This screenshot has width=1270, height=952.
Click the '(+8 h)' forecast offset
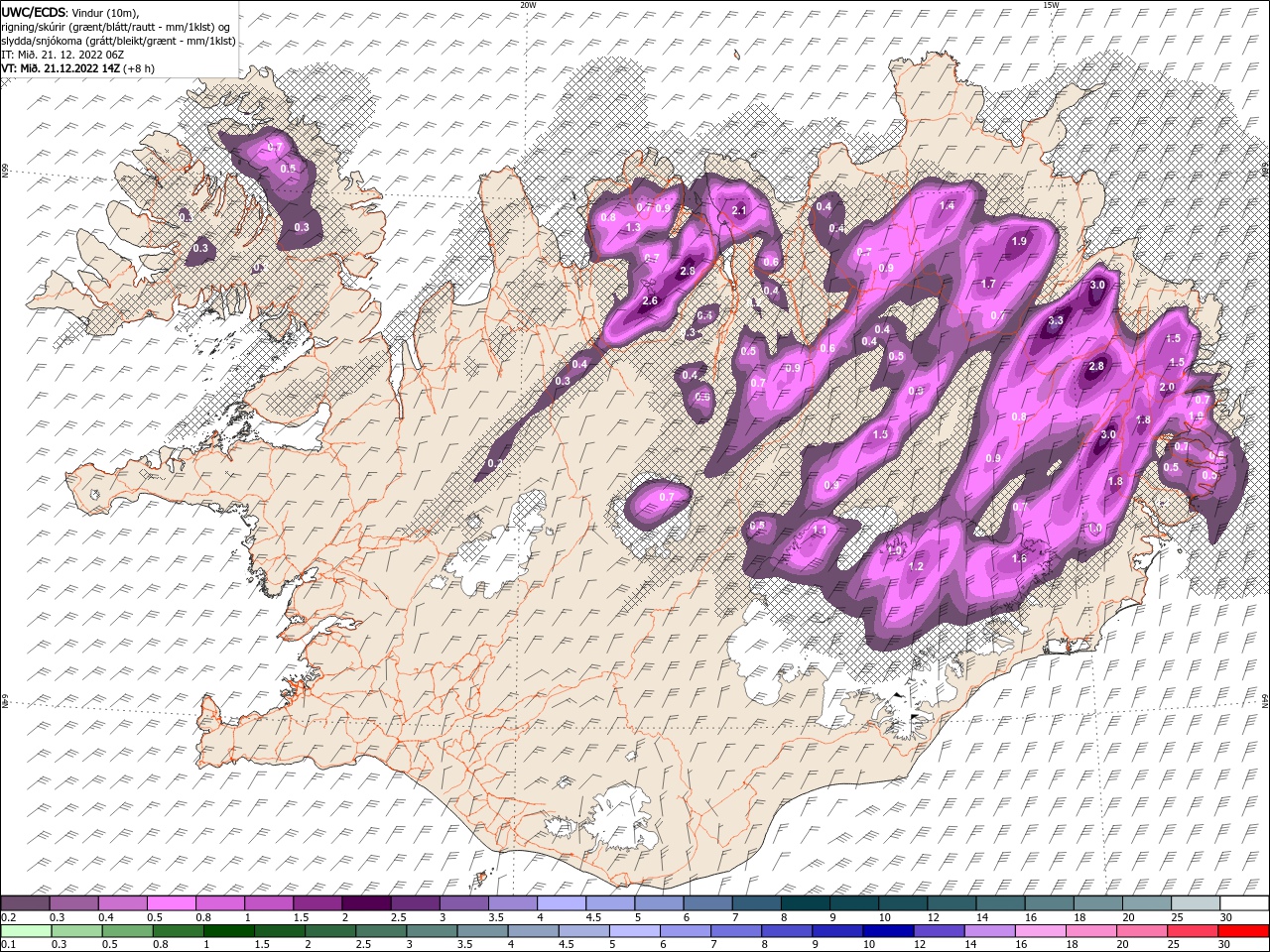[x=139, y=67]
